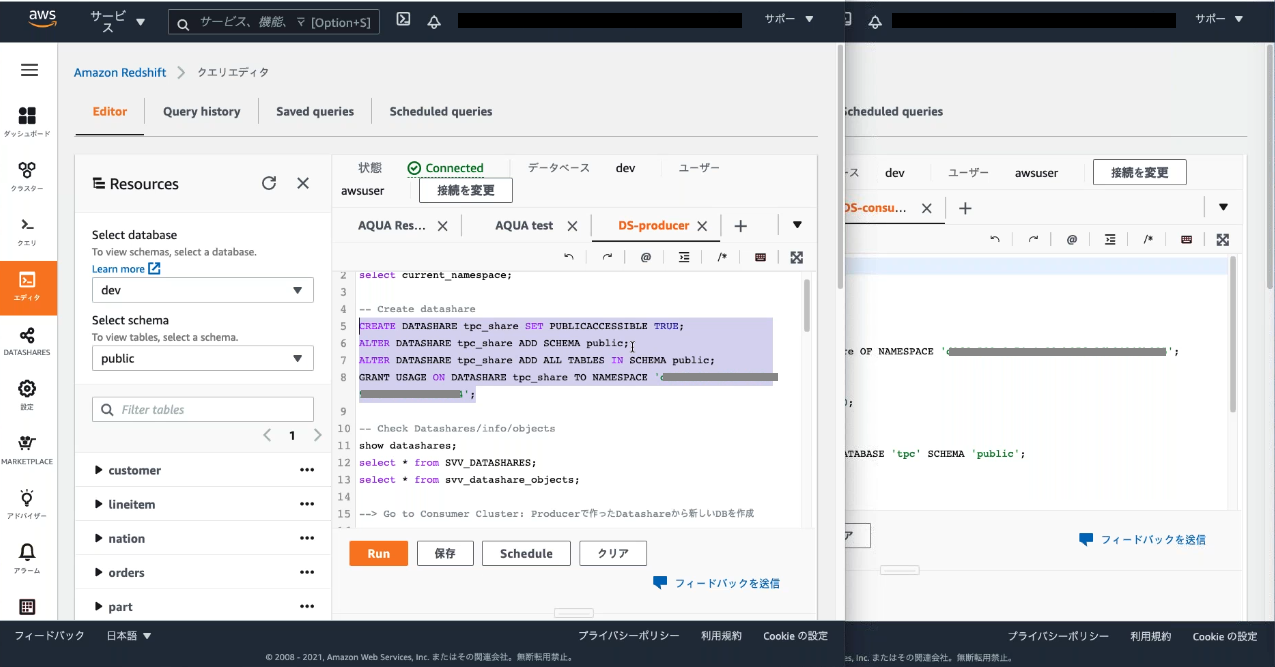
Task: Toggle comment icon in left editor toolbar
Action: coord(722,257)
